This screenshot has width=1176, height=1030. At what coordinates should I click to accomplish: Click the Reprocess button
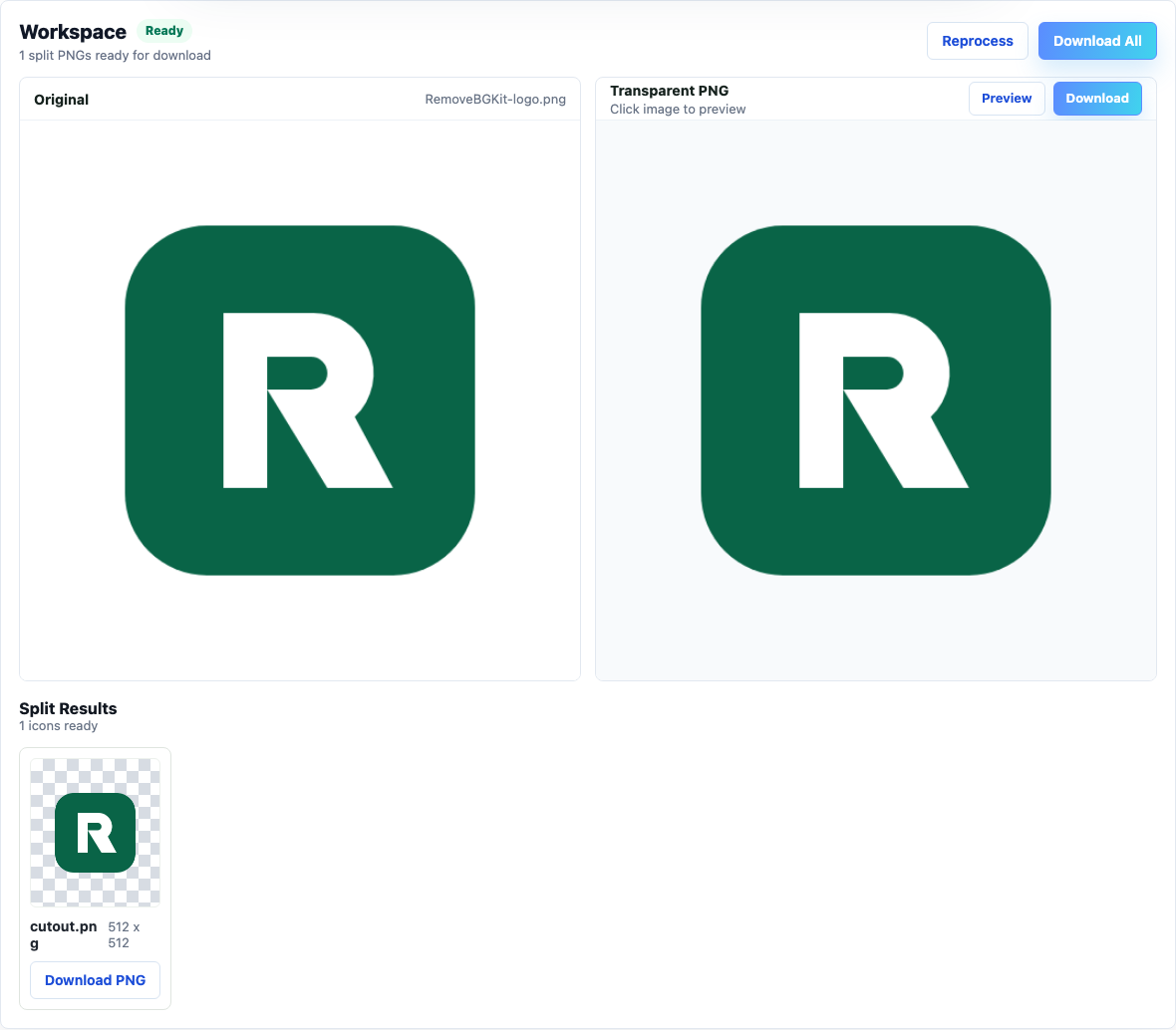(978, 41)
